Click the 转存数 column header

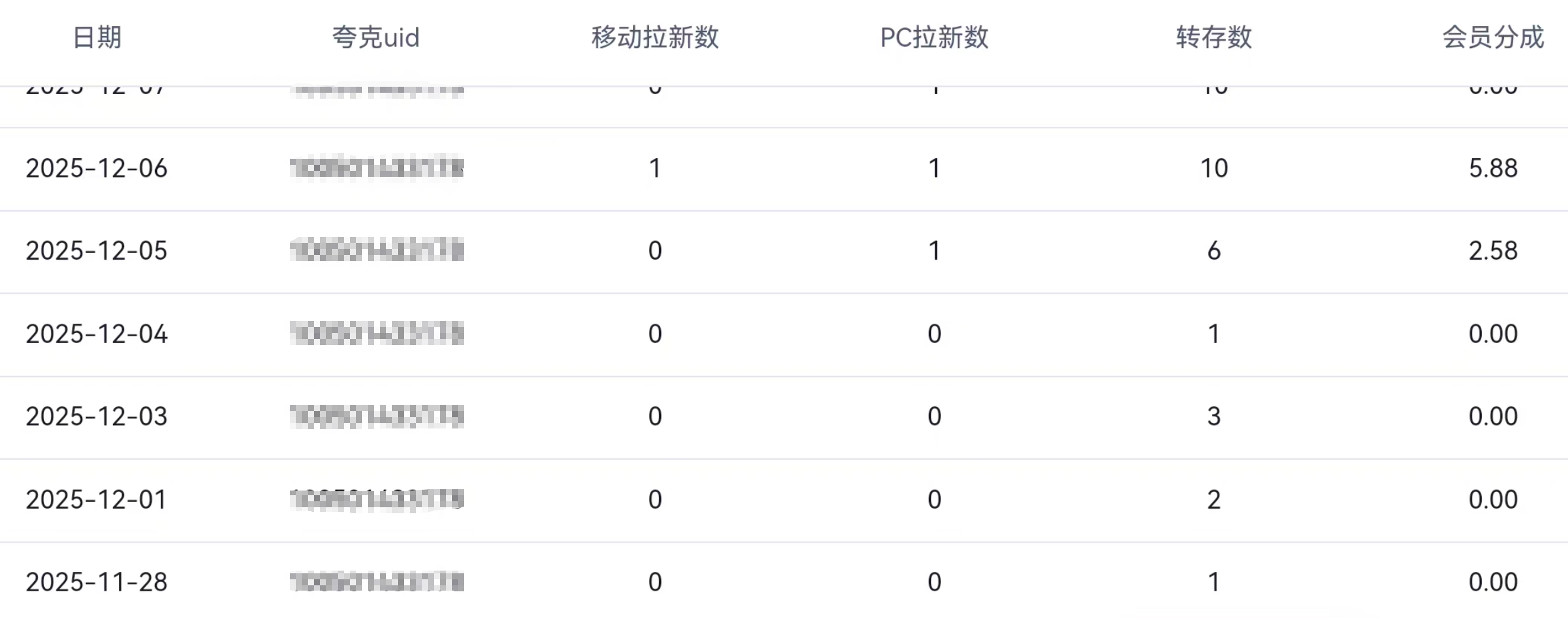coord(1214,37)
